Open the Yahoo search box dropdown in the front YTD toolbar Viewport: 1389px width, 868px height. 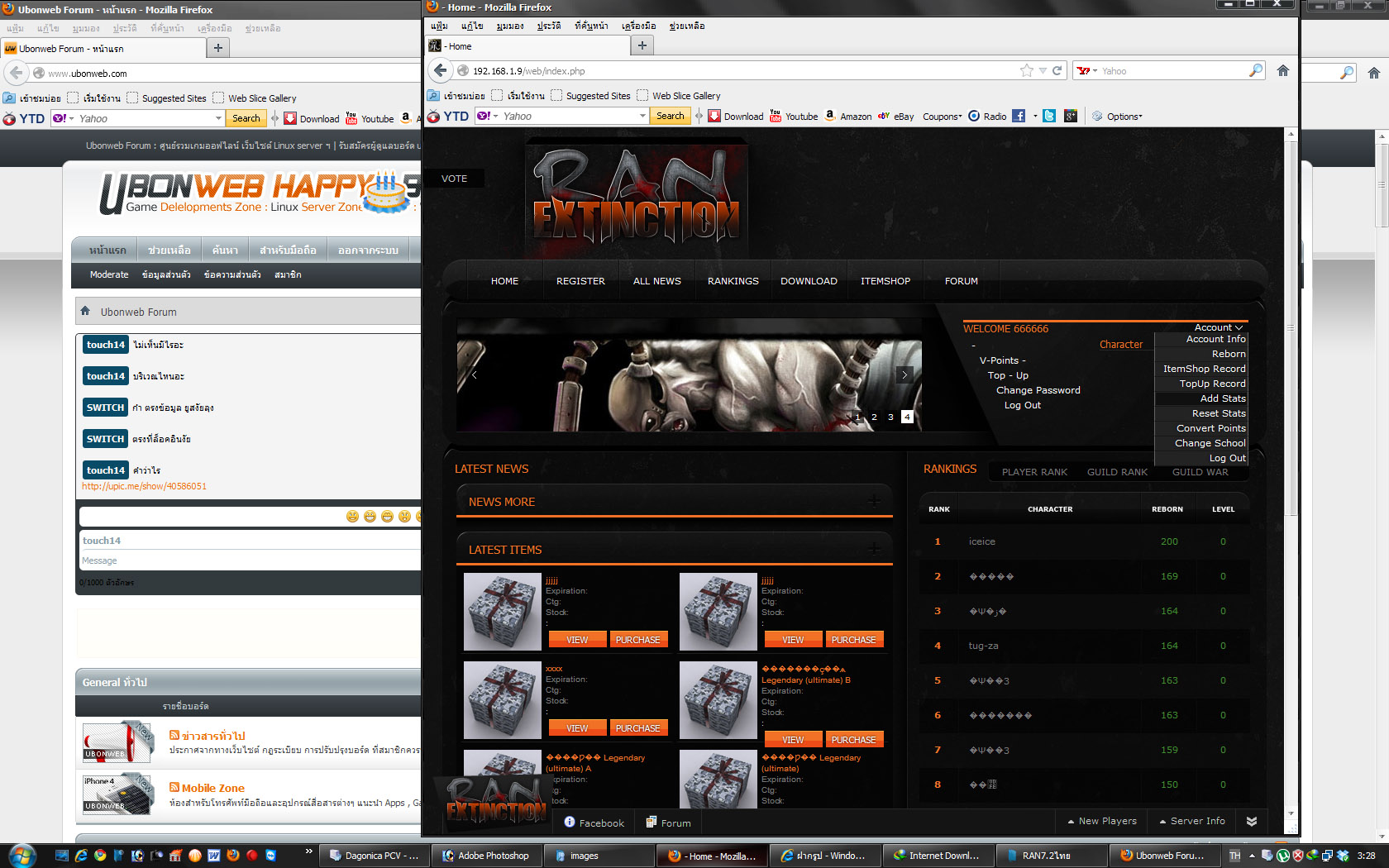[x=642, y=117]
